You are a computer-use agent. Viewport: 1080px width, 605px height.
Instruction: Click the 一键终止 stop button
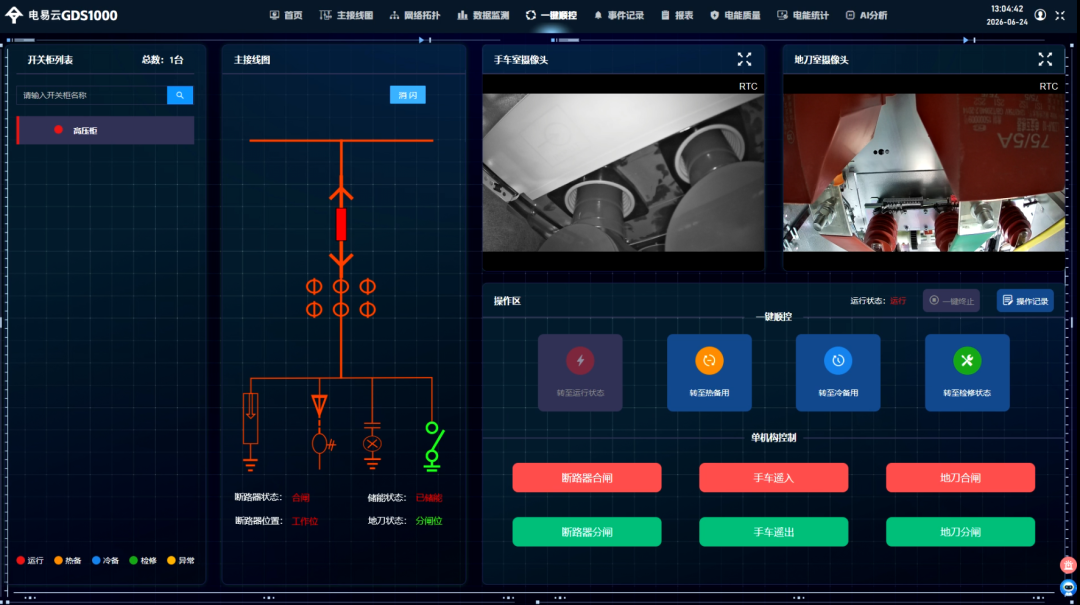(951, 300)
